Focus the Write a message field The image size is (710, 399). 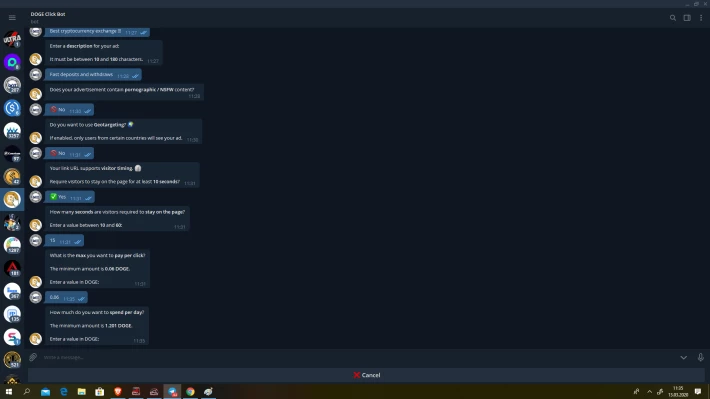[x=358, y=357]
